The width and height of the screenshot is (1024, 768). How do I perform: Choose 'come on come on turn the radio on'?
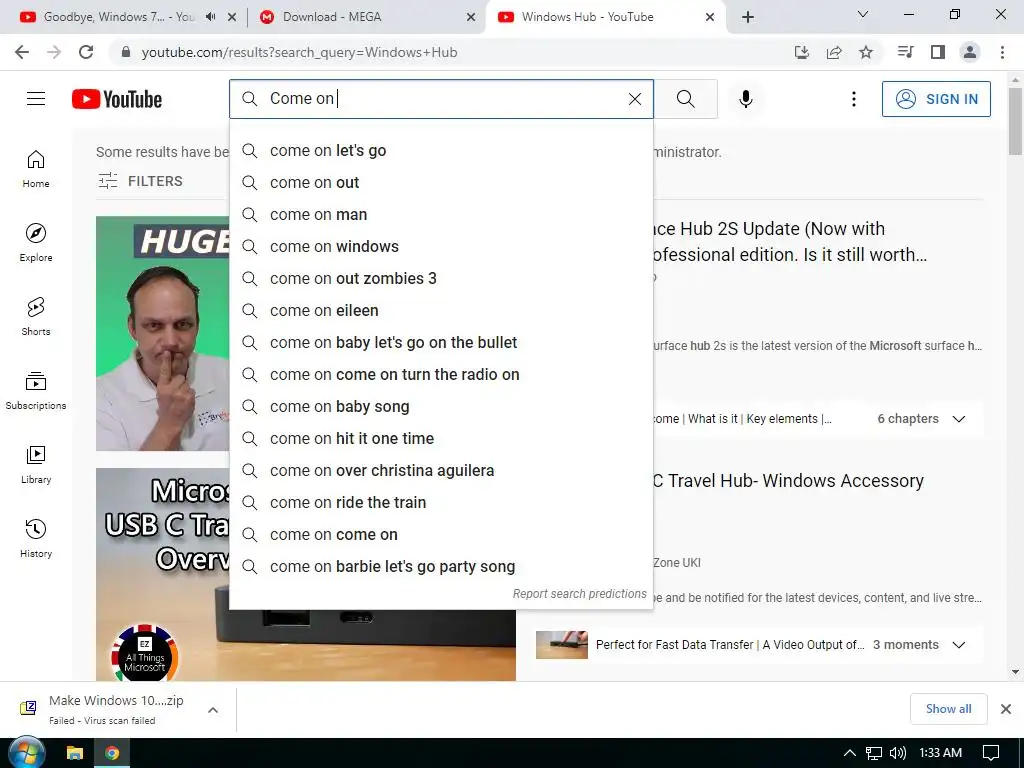pos(441,375)
